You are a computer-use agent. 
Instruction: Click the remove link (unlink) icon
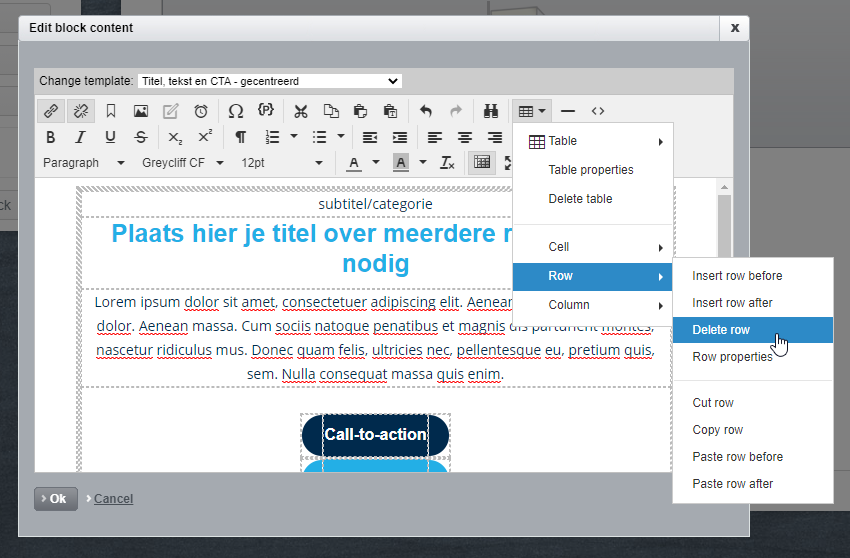81,111
